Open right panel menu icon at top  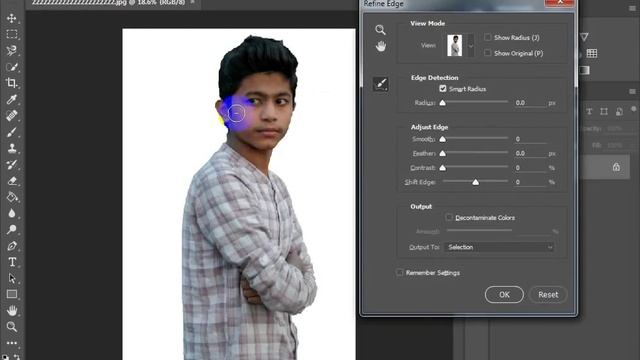632,9
